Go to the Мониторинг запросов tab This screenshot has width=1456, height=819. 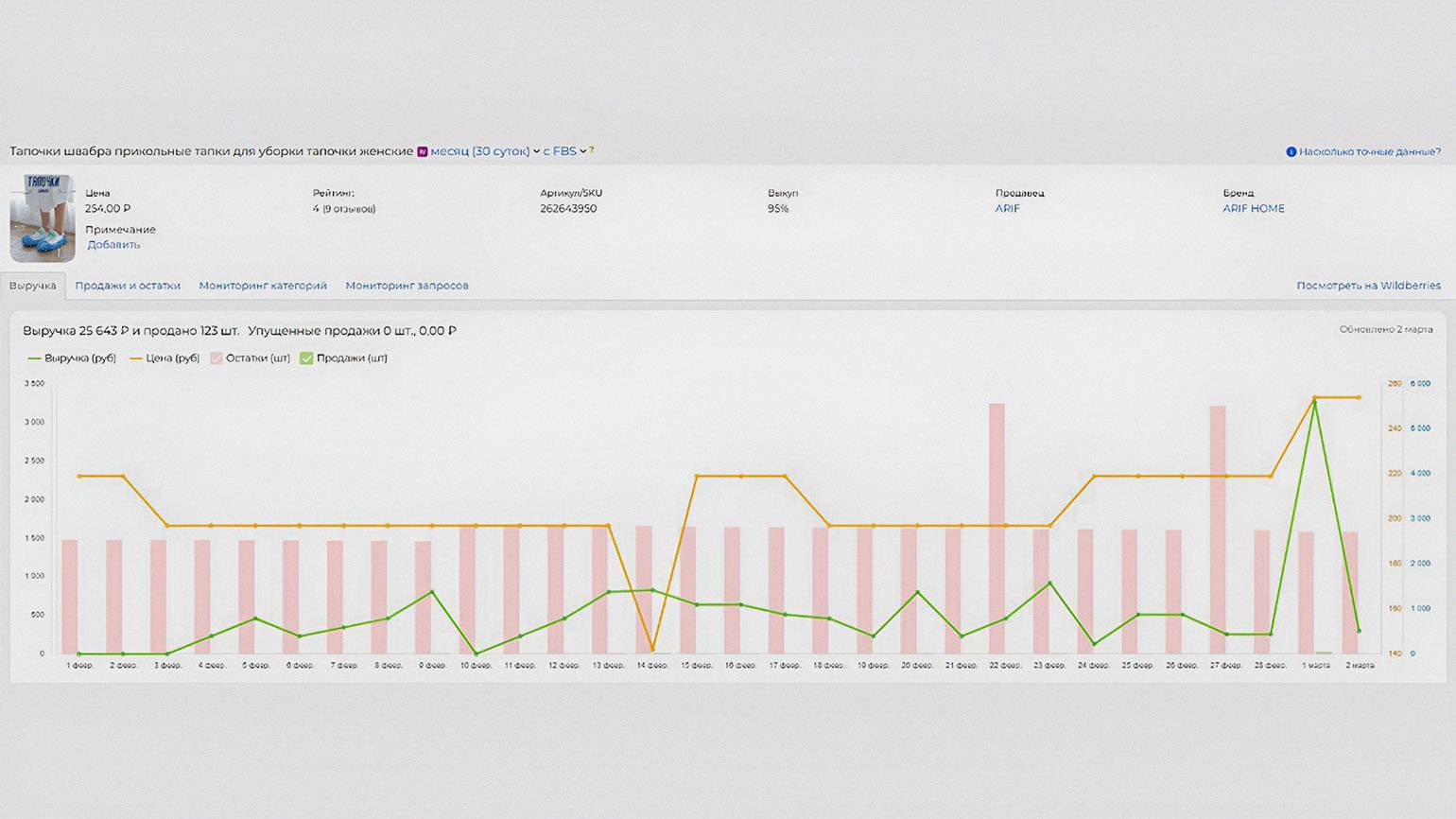[x=407, y=286]
